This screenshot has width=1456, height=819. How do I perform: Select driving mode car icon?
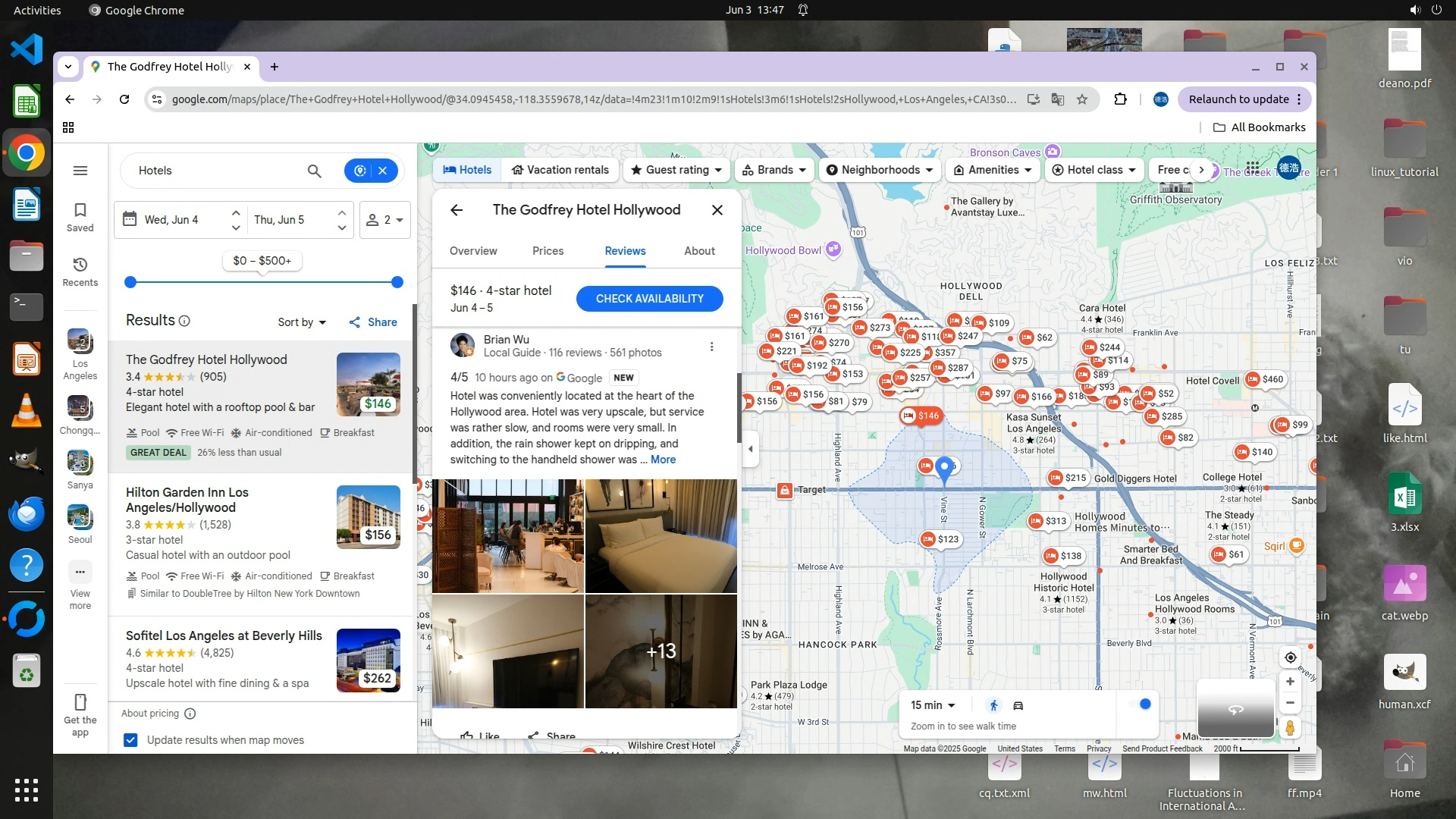click(1018, 705)
